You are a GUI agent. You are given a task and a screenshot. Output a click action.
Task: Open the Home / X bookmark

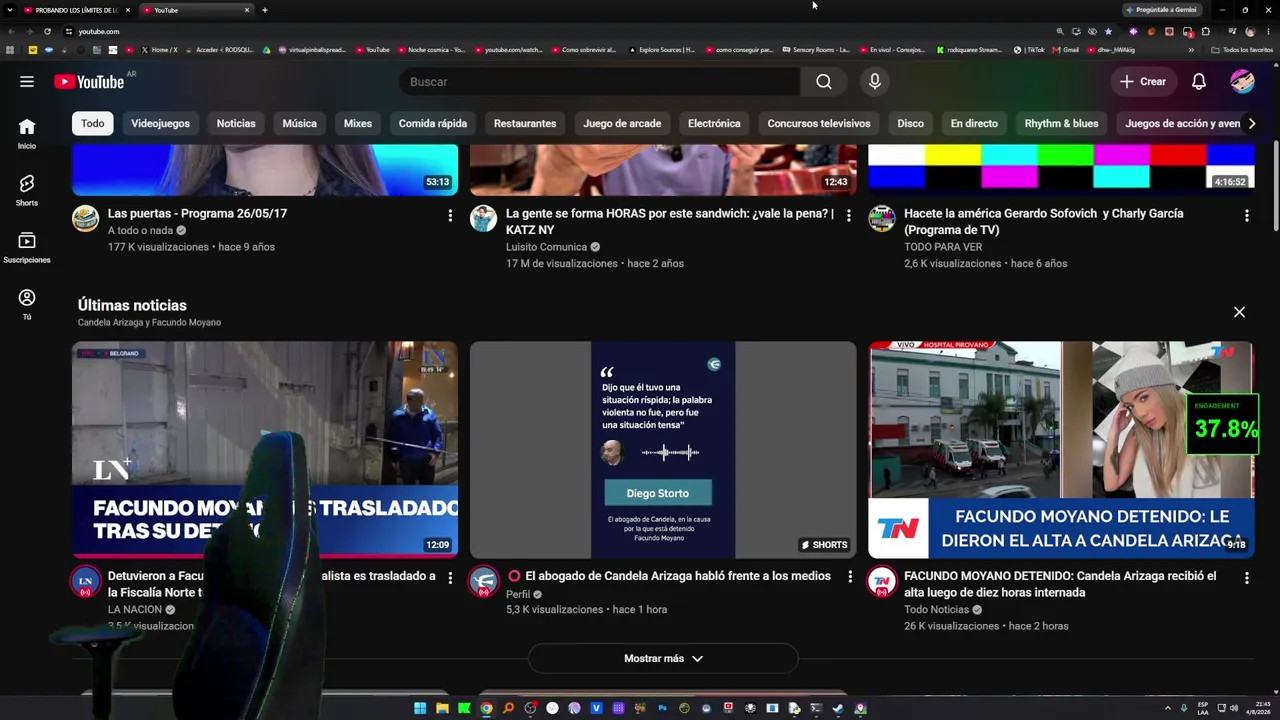click(x=158, y=50)
